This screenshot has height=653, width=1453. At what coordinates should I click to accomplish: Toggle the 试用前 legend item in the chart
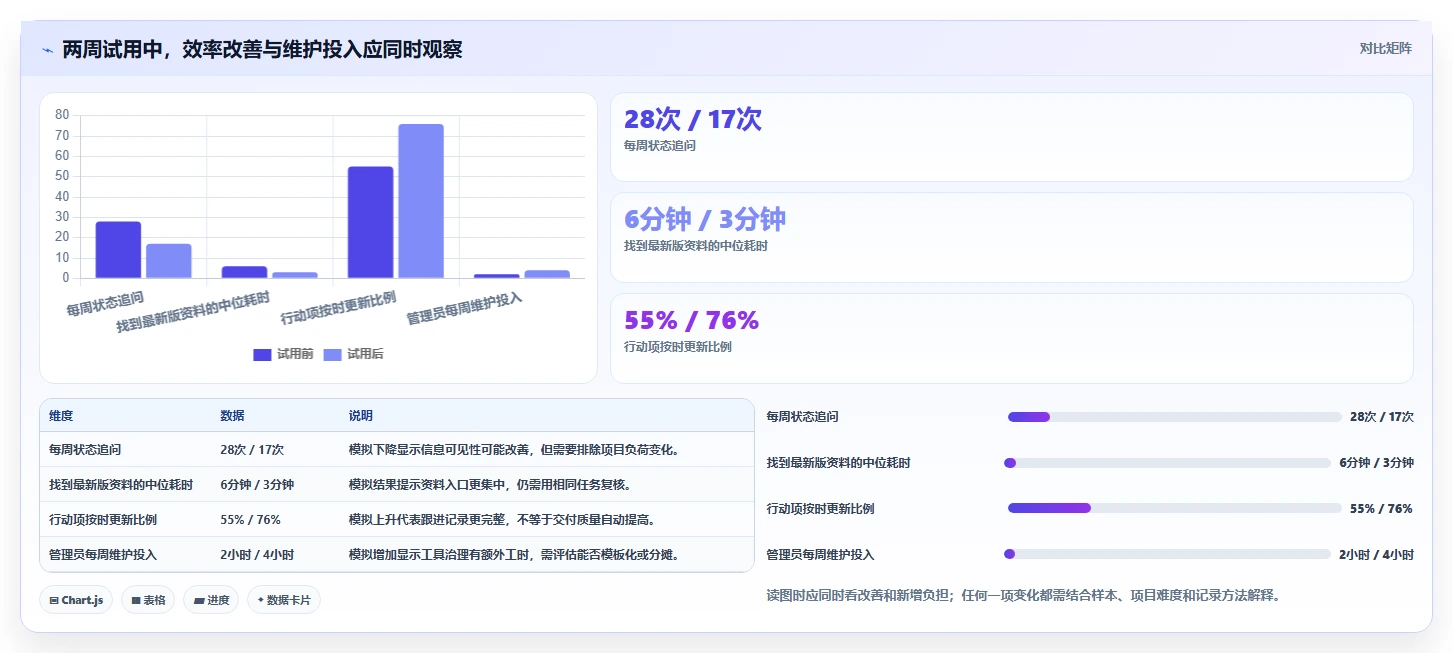point(283,354)
